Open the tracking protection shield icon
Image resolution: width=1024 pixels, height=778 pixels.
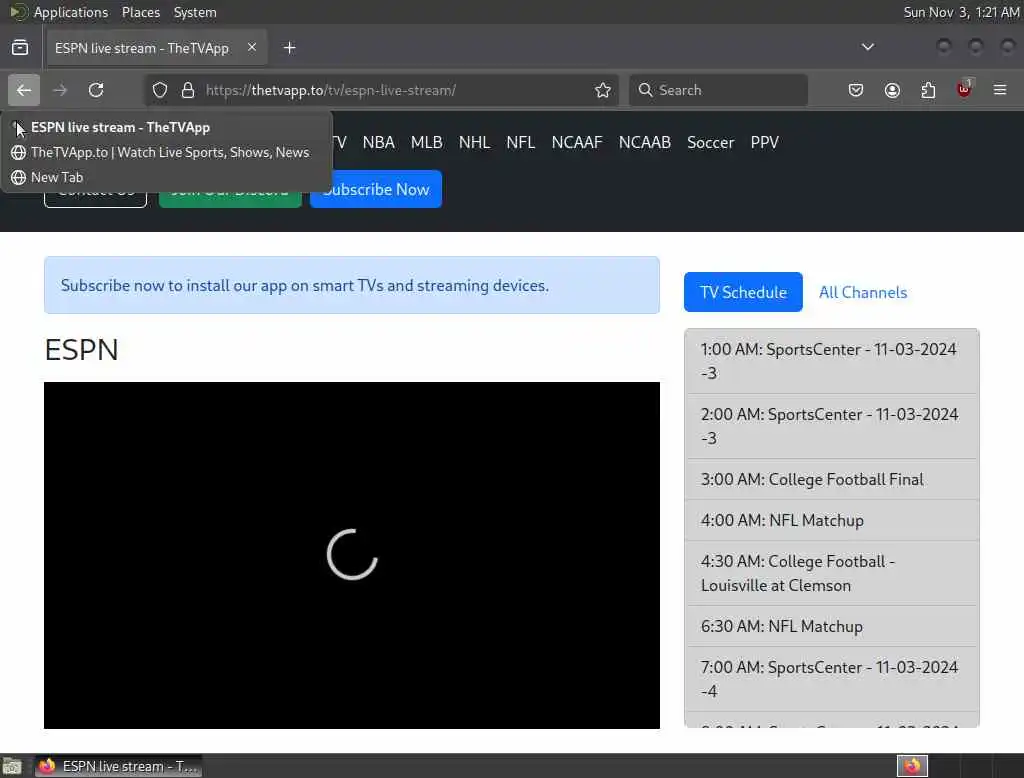[x=160, y=90]
